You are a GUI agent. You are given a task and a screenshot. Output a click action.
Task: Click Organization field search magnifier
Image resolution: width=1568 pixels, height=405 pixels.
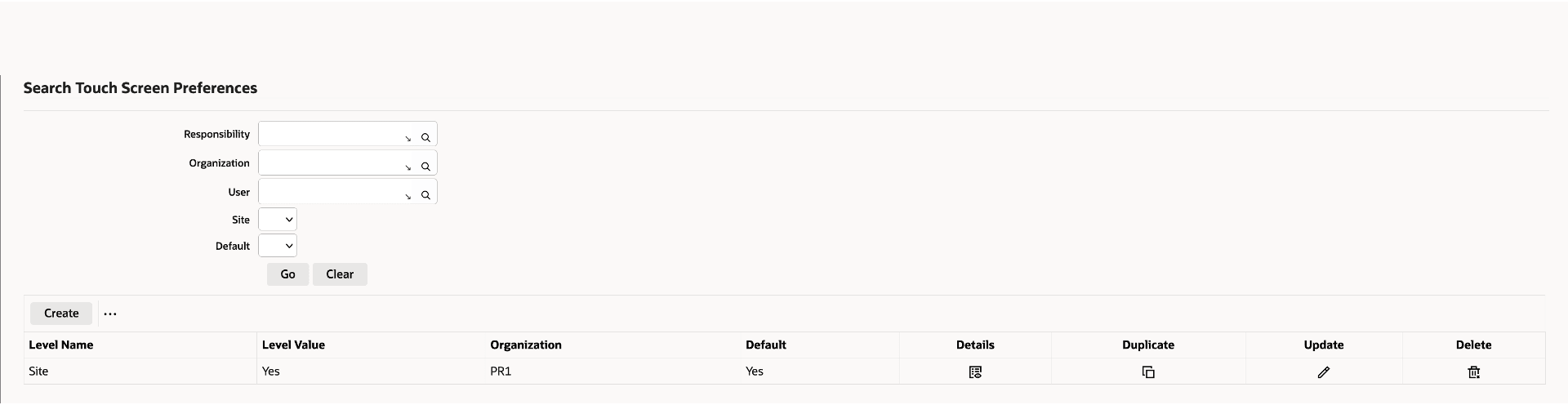click(x=425, y=167)
